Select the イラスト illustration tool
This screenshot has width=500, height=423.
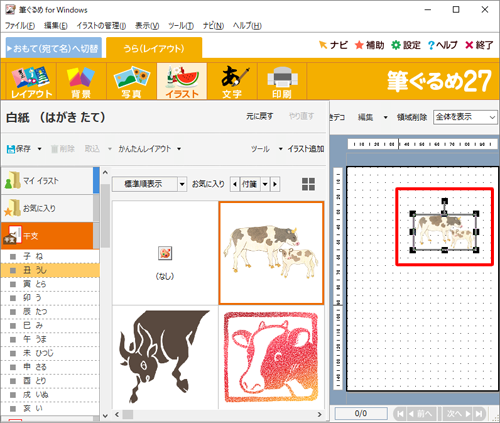point(182,81)
